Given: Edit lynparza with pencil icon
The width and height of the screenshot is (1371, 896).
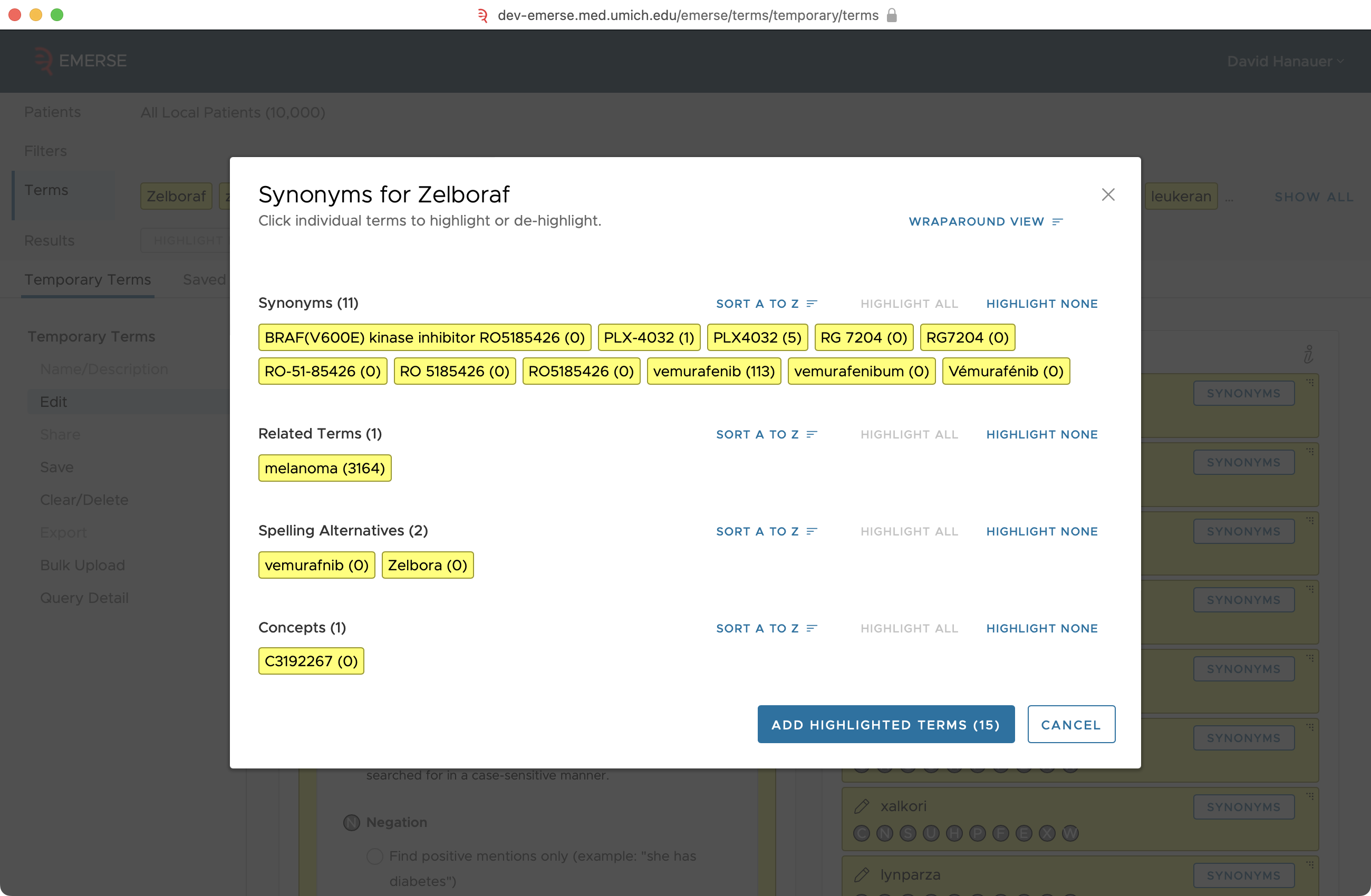Looking at the screenshot, I should [x=861, y=875].
